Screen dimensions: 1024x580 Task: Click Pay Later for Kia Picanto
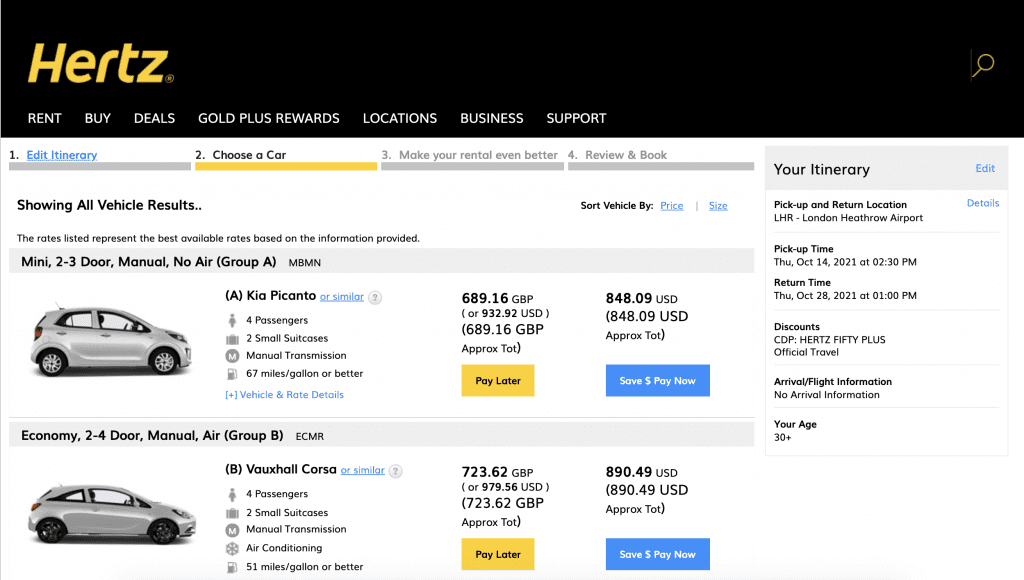498,381
